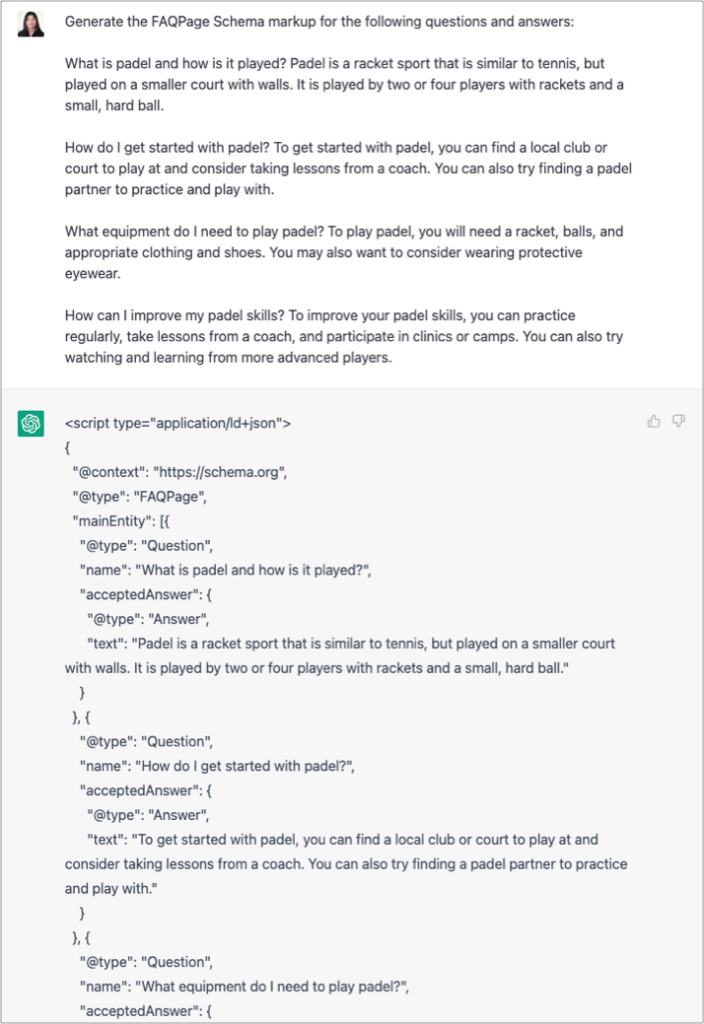Click the thumbs down icon
Image resolution: width=704 pixels, height=1024 pixels.
click(x=679, y=421)
